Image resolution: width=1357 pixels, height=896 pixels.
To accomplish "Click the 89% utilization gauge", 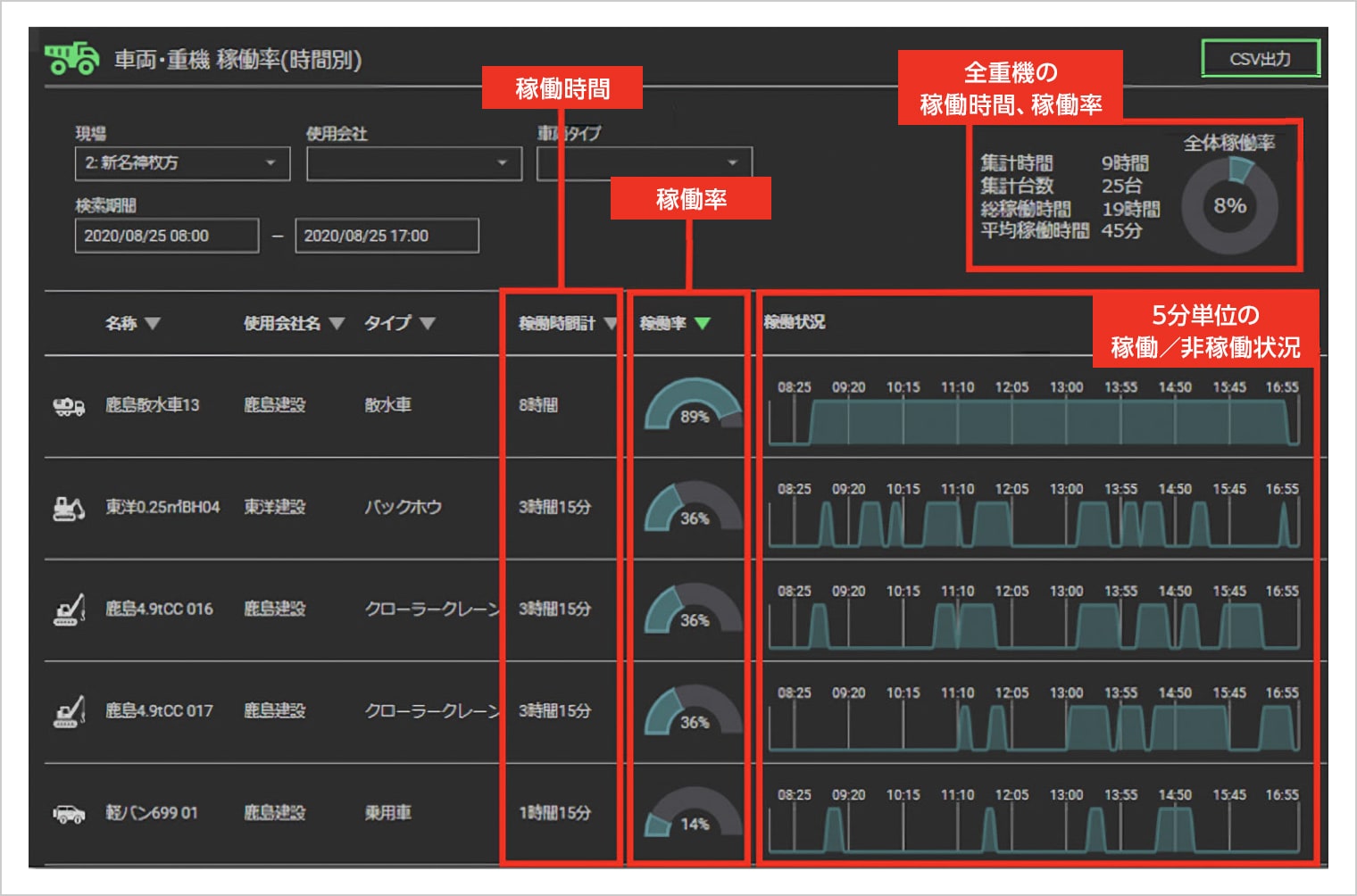I will [694, 404].
